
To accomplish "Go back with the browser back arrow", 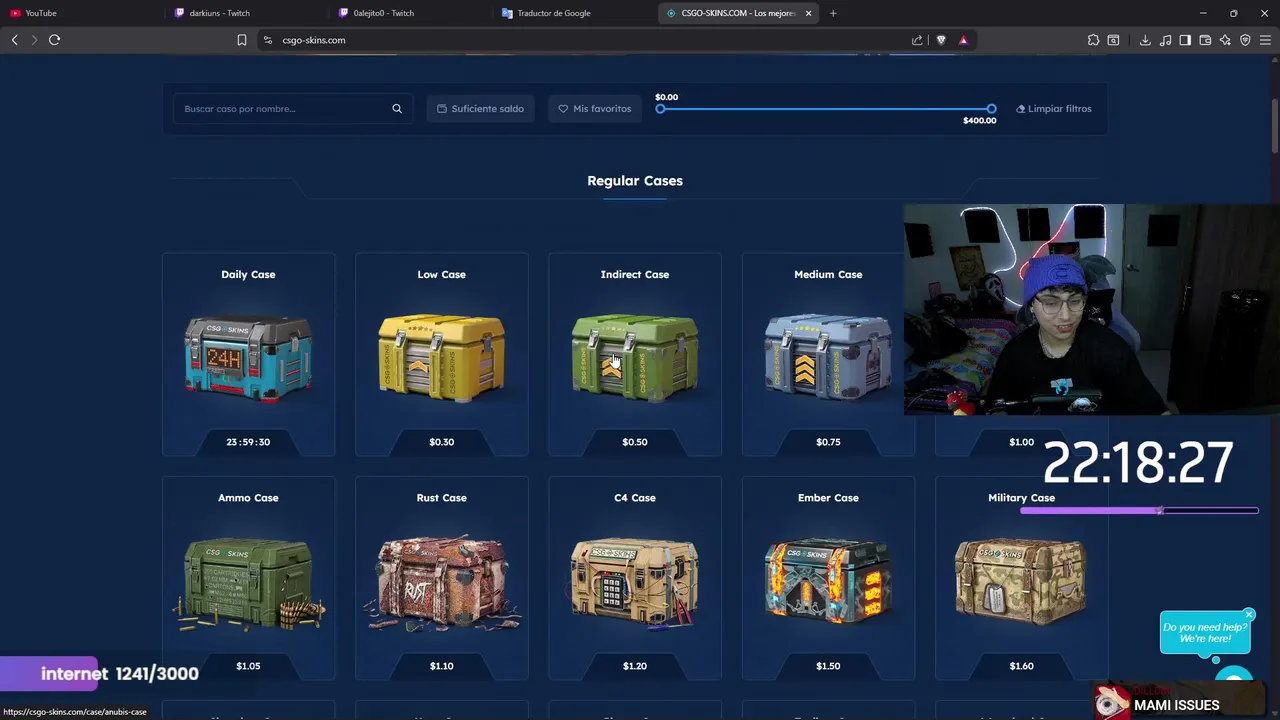I will (x=14, y=40).
